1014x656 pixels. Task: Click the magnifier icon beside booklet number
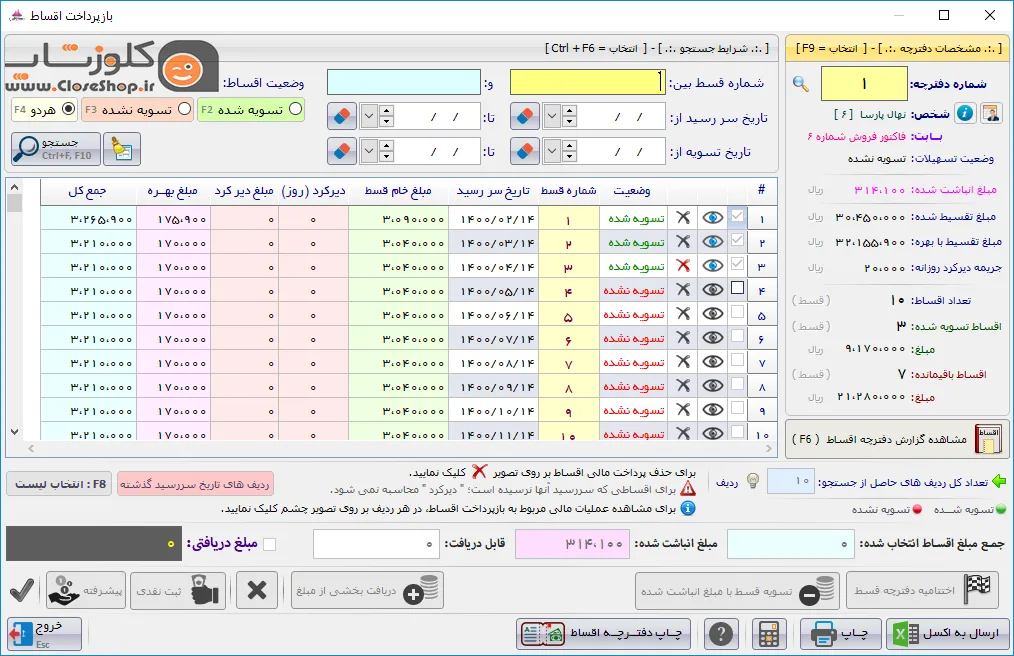tap(801, 83)
